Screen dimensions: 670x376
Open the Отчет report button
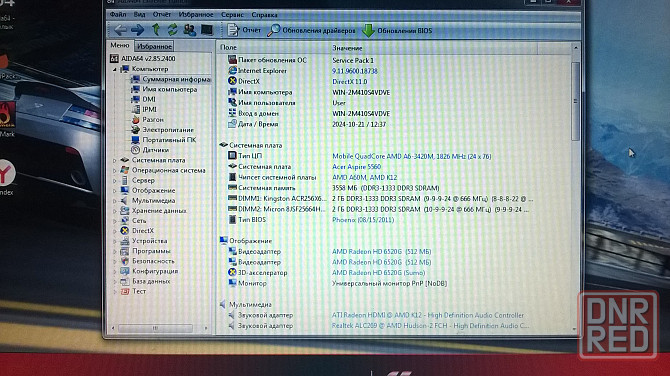point(244,30)
